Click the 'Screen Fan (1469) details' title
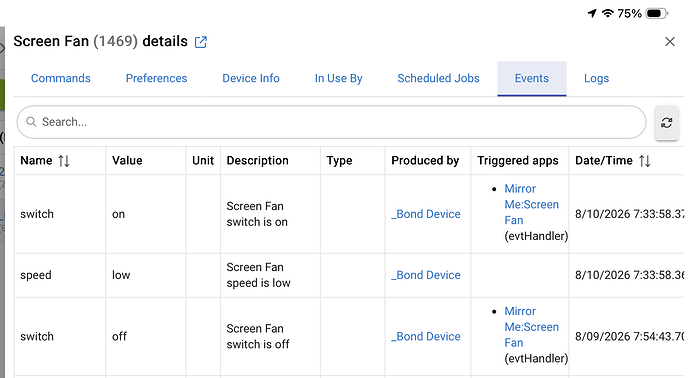The image size is (690, 378). point(100,41)
